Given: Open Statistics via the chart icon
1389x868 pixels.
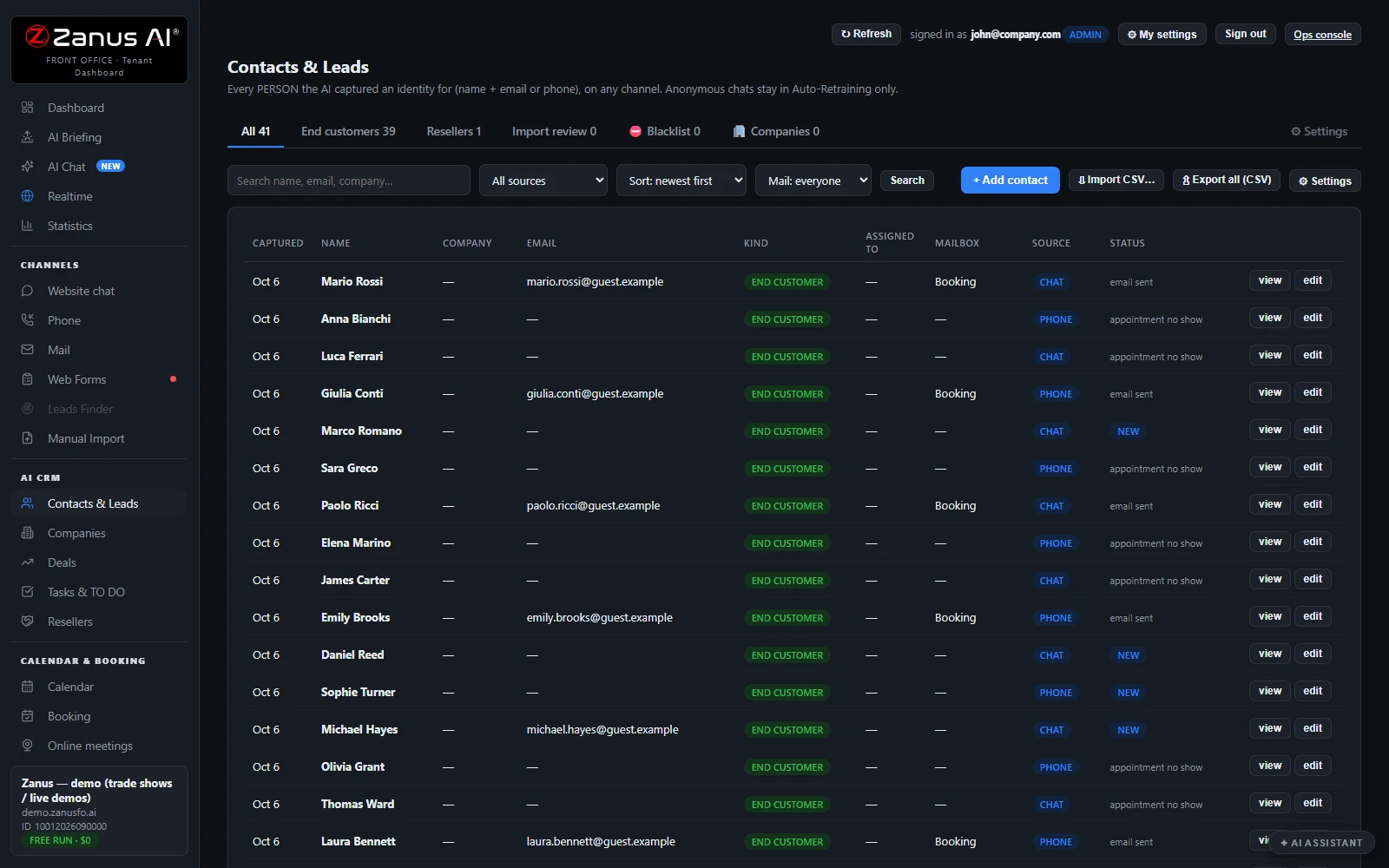Looking at the screenshot, I should point(27,226).
